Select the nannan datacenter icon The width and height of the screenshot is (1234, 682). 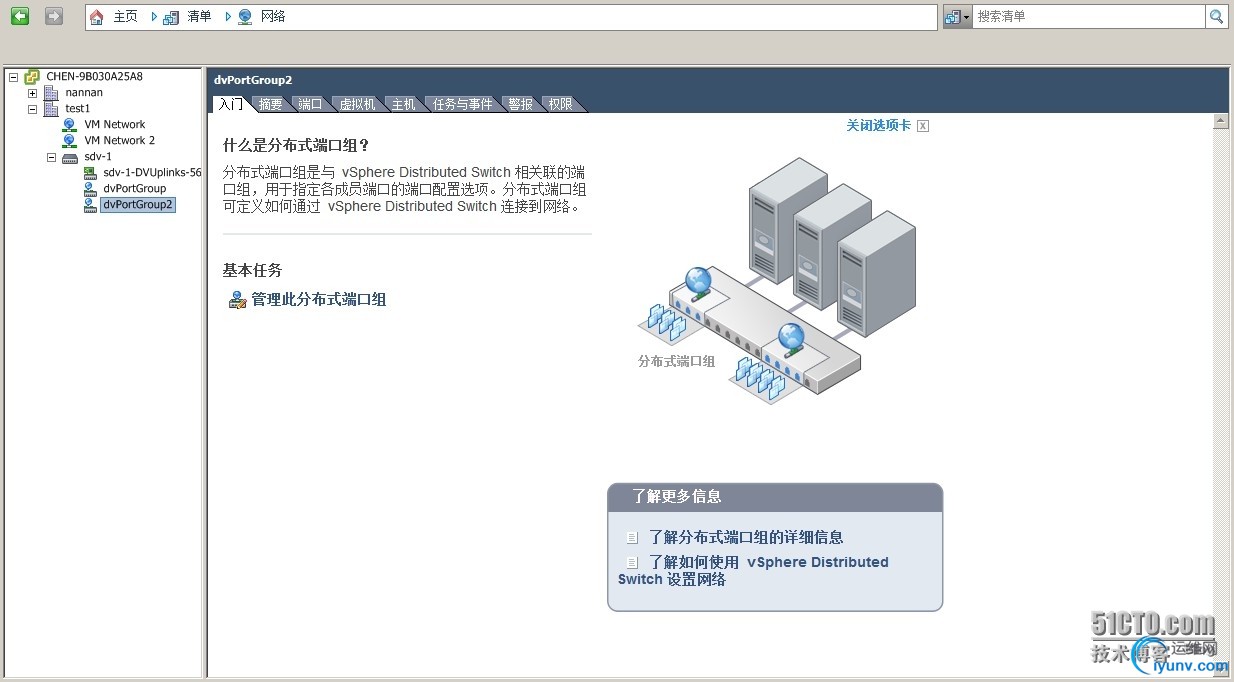[x=51, y=93]
